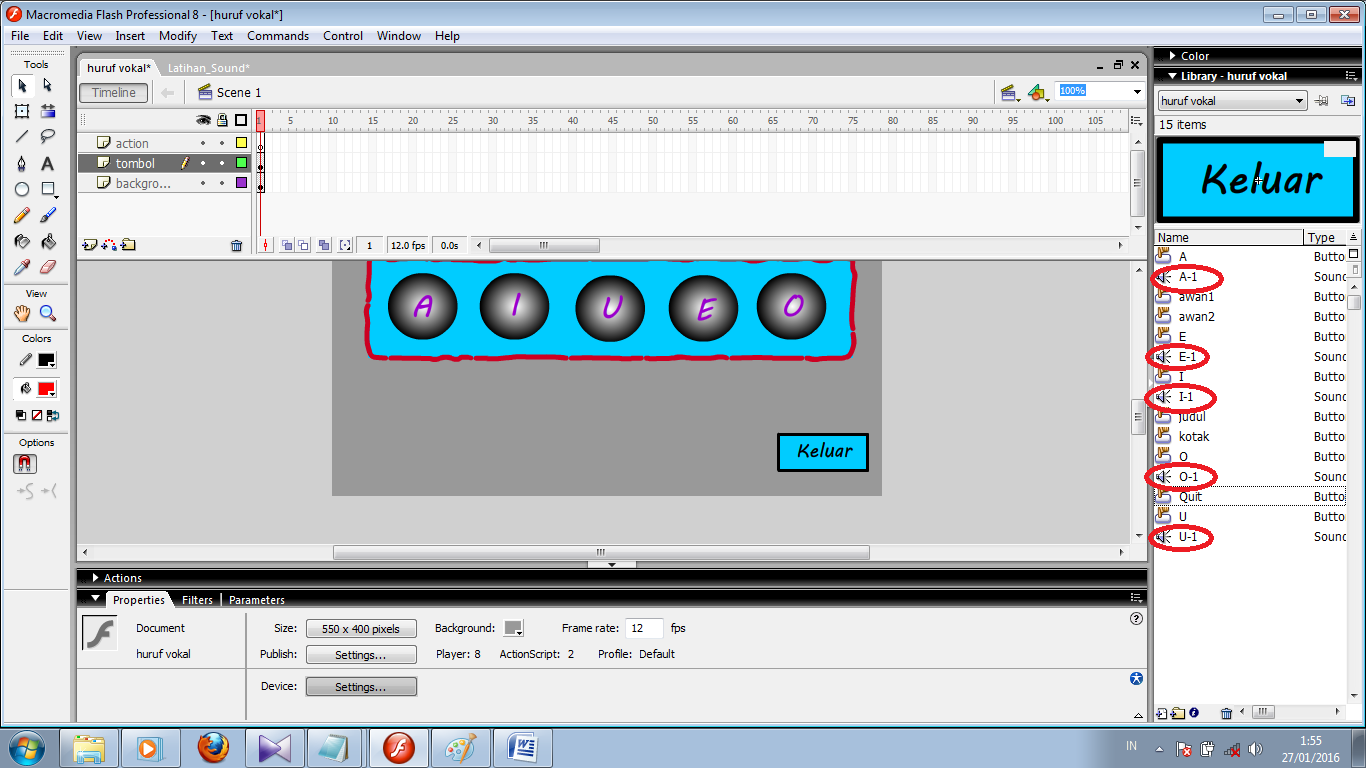Select the Eyedropper tool
Image resolution: width=1366 pixels, height=768 pixels.
point(22,267)
